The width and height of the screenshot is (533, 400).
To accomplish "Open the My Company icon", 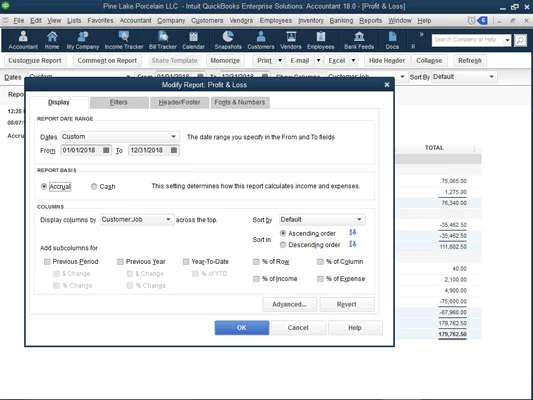I will [83, 40].
